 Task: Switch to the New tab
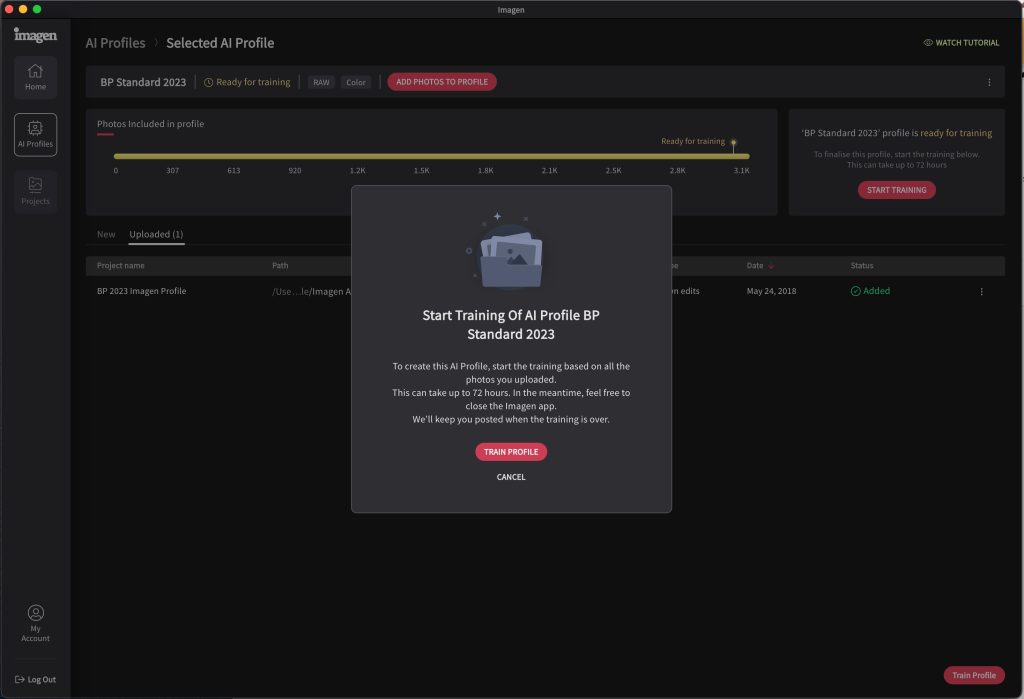(106, 234)
